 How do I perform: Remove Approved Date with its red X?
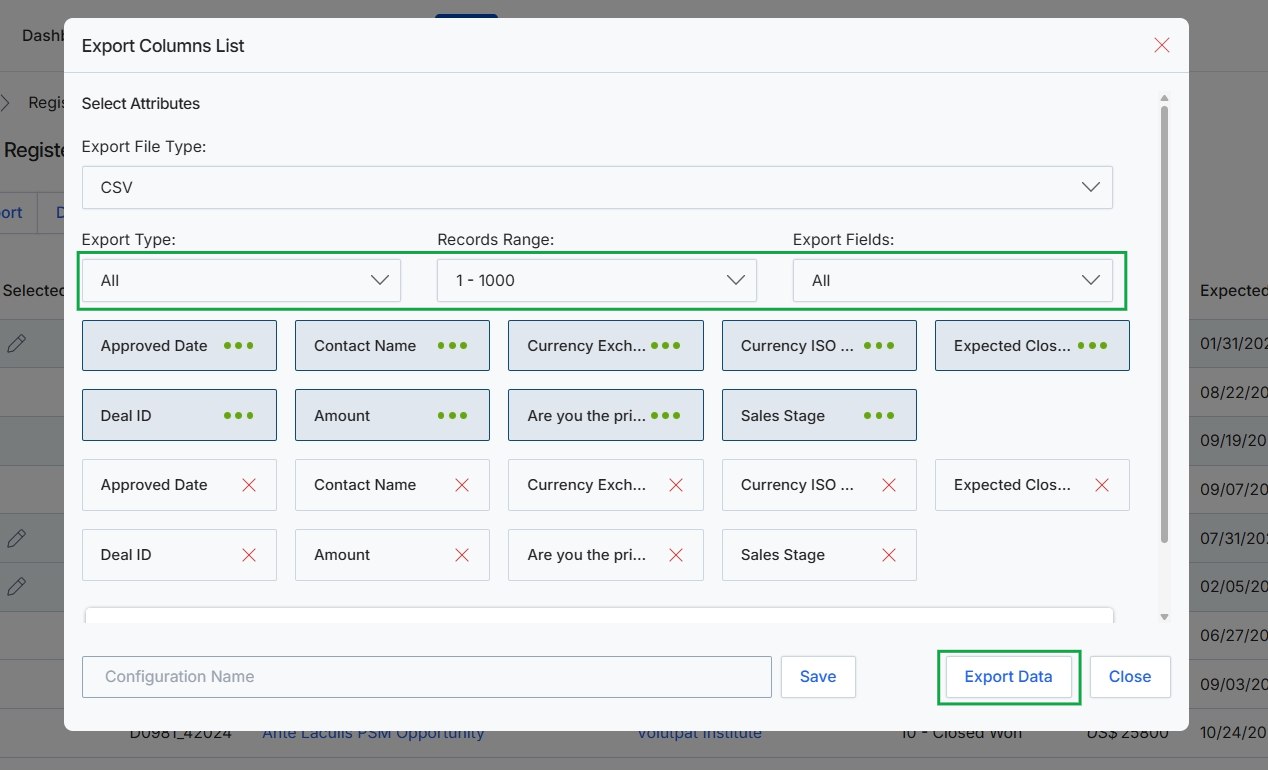[249, 485]
